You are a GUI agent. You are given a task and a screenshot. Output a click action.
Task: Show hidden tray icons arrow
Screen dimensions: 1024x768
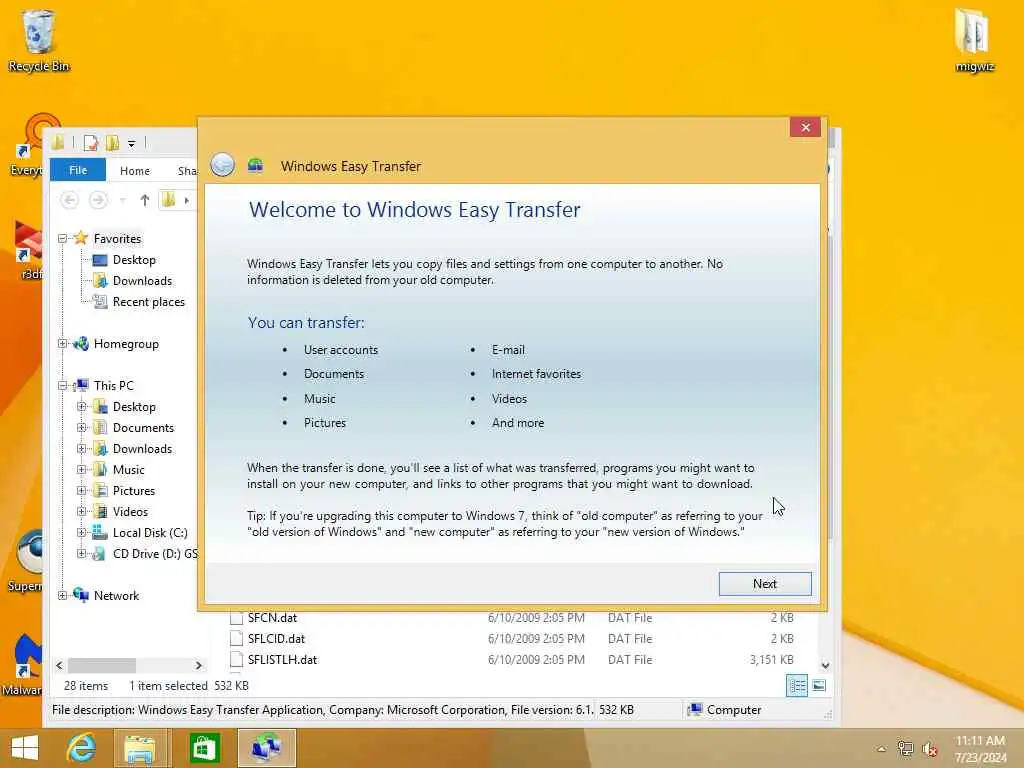[x=881, y=748]
